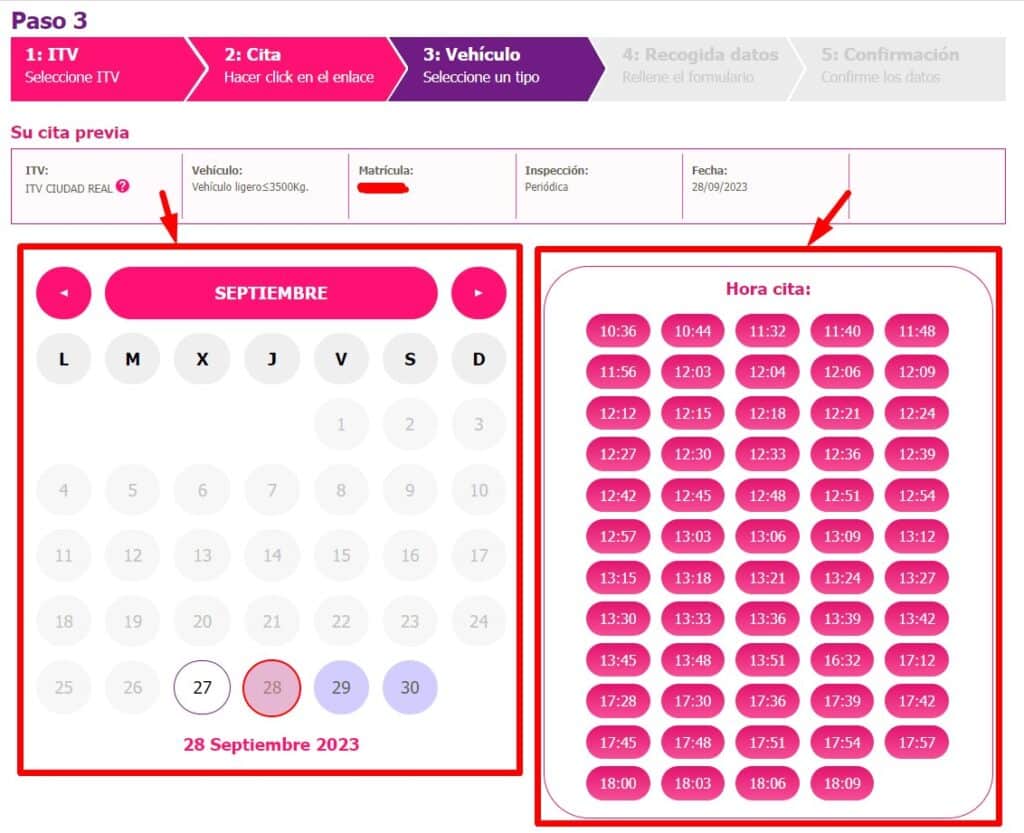This screenshot has height=833, width=1024.
Task: Select the 16:32 appointment slot
Action: pyautogui.click(x=842, y=660)
